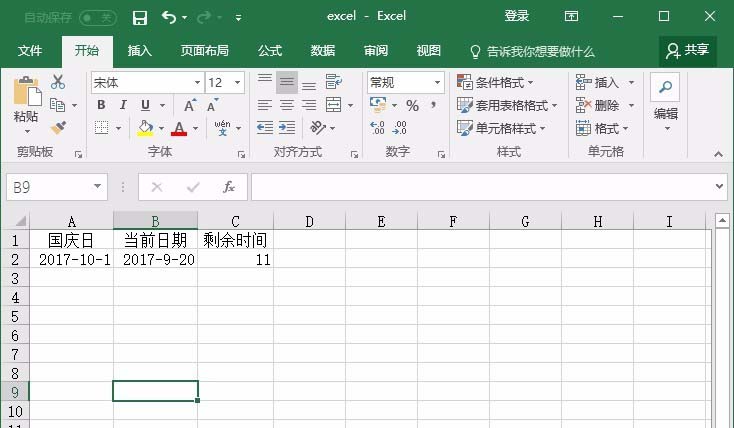Screen dimensions: 734x428
Task: Click 登录 to sign in
Action: click(517, 17)
